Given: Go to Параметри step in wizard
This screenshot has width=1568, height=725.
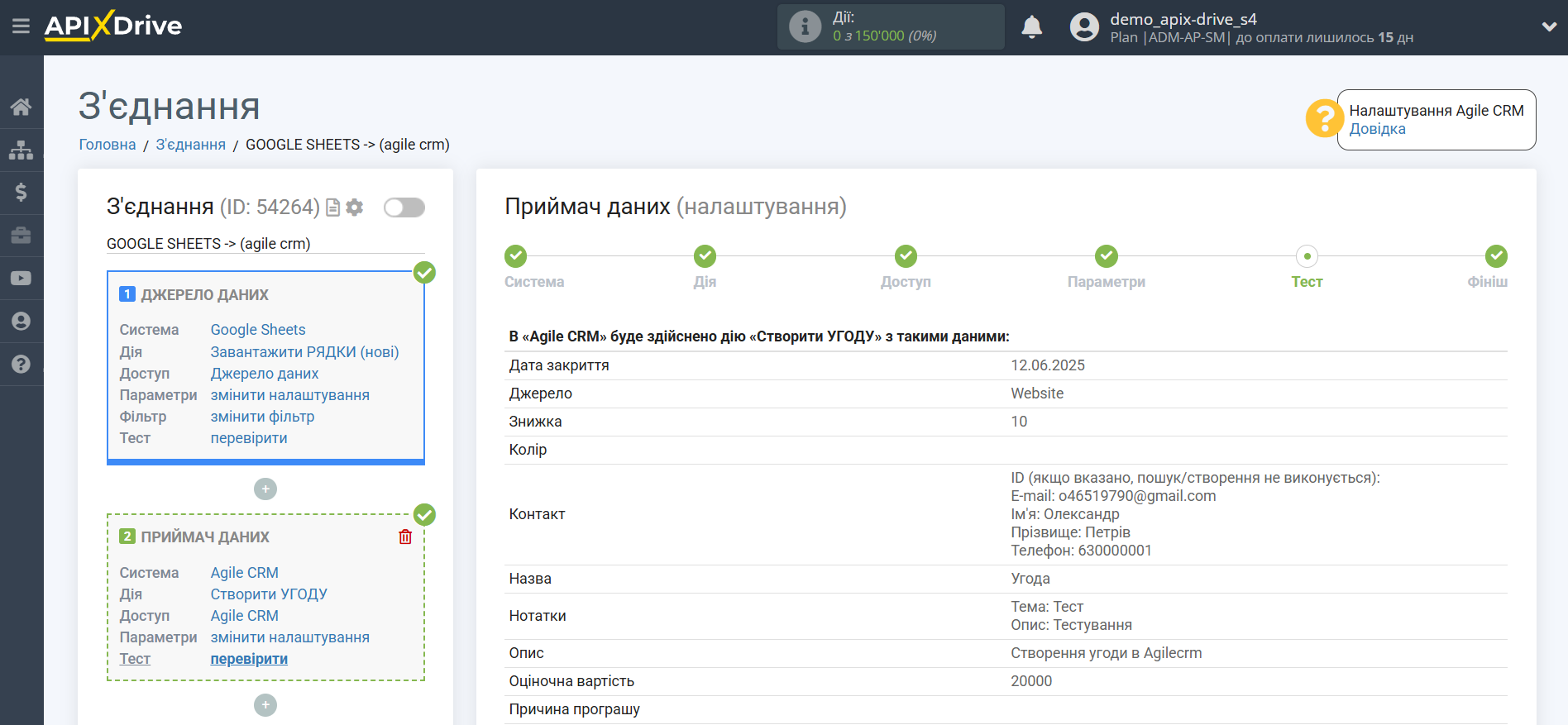Looking at the screenshot, I should coord(1107,256).
